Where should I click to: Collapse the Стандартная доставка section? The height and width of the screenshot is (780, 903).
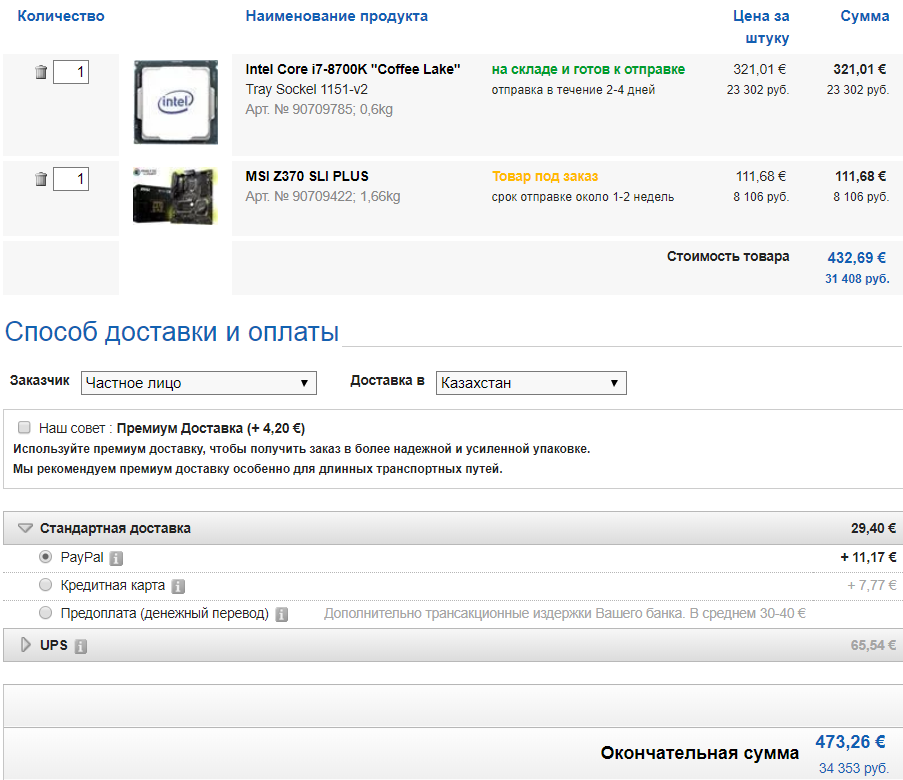pyautogui.click(x=25, y=528)
